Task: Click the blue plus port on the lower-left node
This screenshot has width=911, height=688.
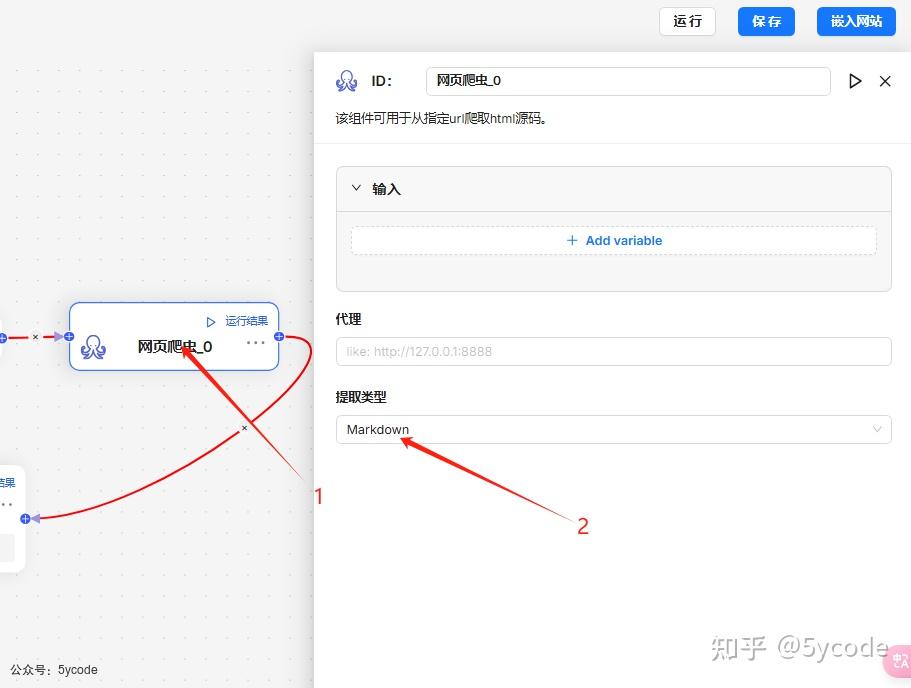Action: 25,518
